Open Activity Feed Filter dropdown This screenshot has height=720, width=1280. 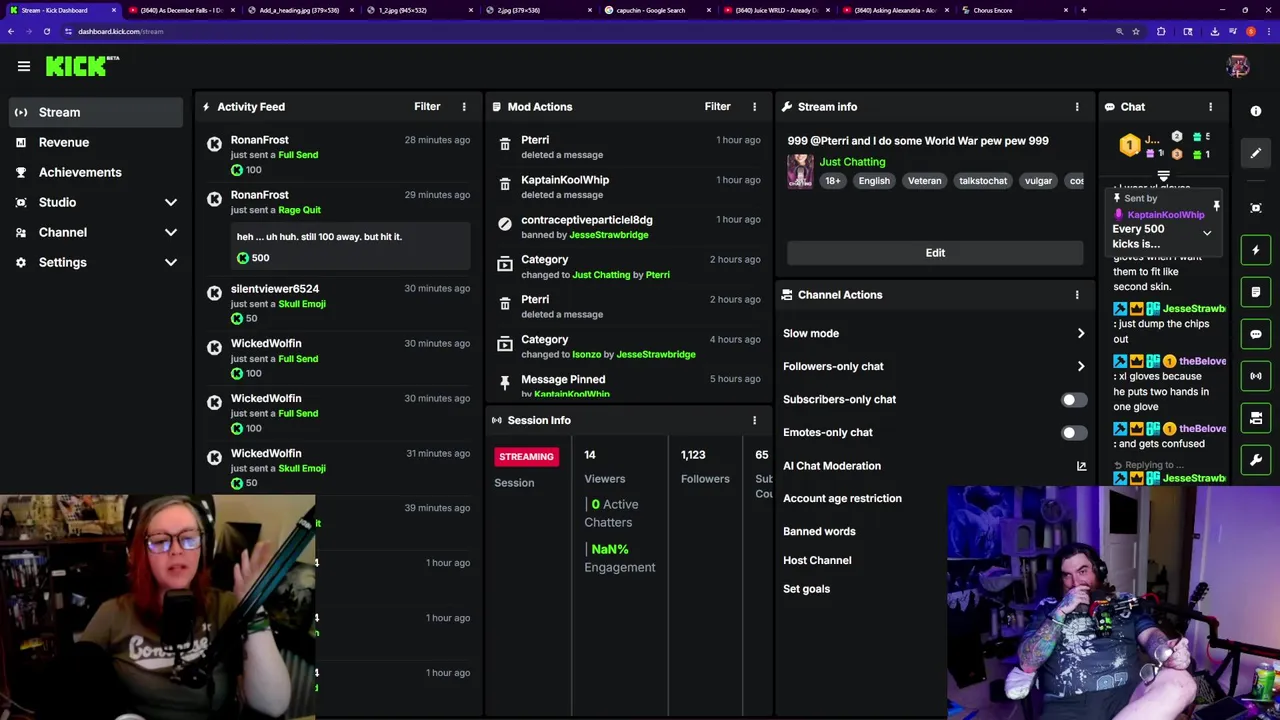point(427,106)
